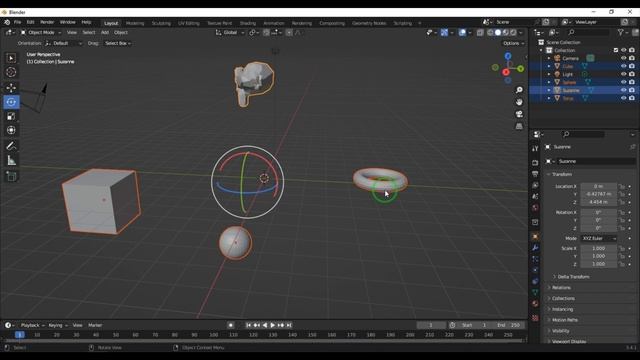This screenshot has width=640, height=360.
Task: Jump to the first frame
Action: click(x=248, y=325)
